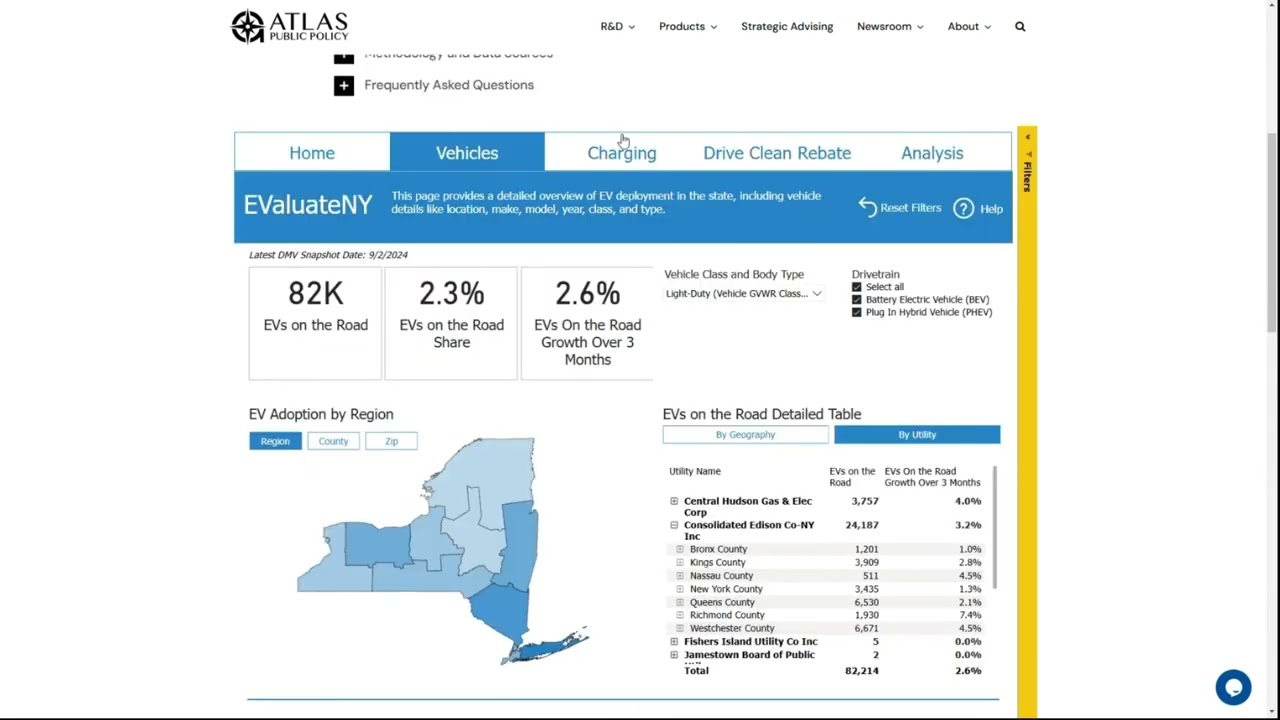Expand the Queens County row

pyautogui.click(x=680, y=602)
